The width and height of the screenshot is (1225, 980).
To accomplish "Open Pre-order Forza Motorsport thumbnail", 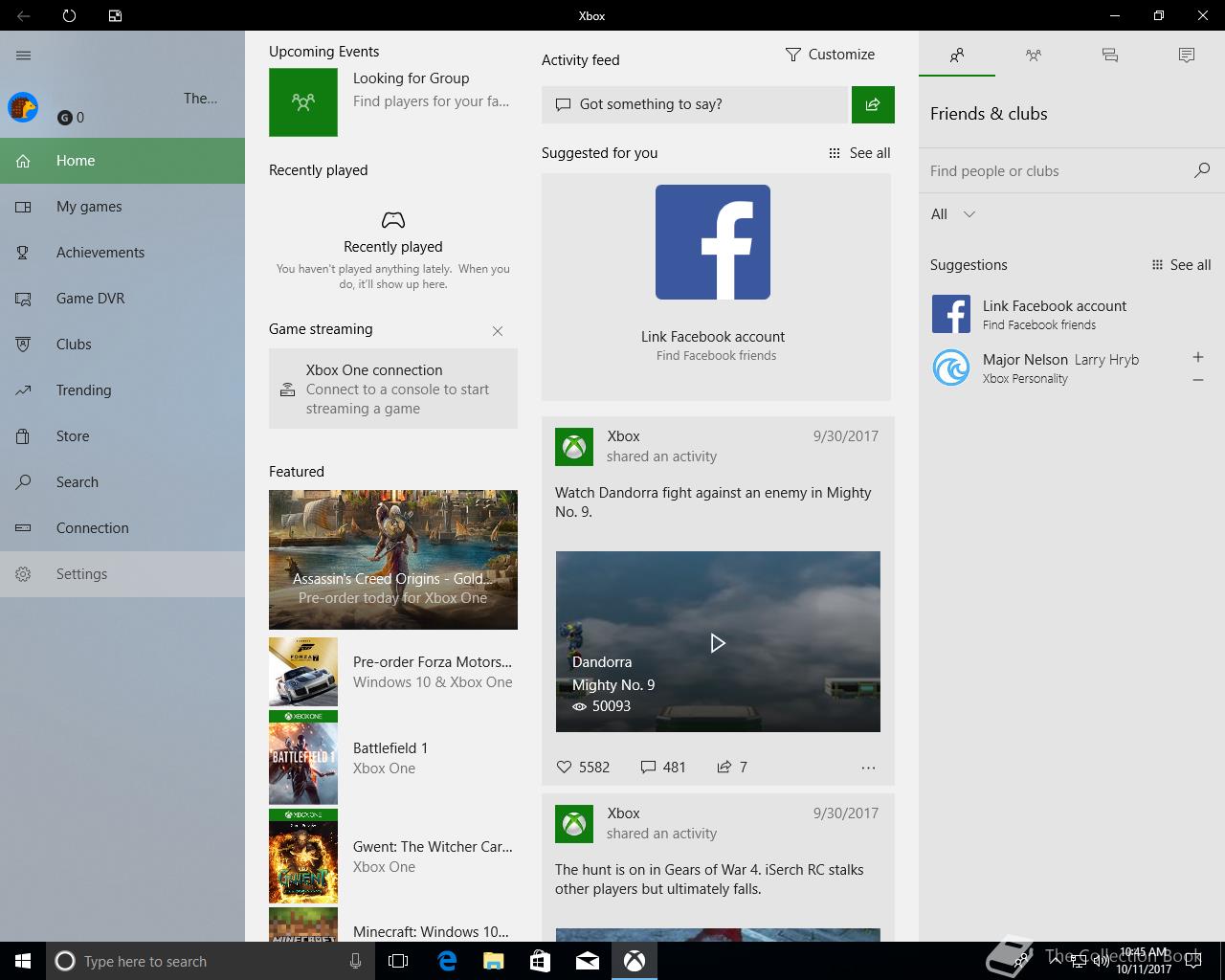I will pos(303,672).
